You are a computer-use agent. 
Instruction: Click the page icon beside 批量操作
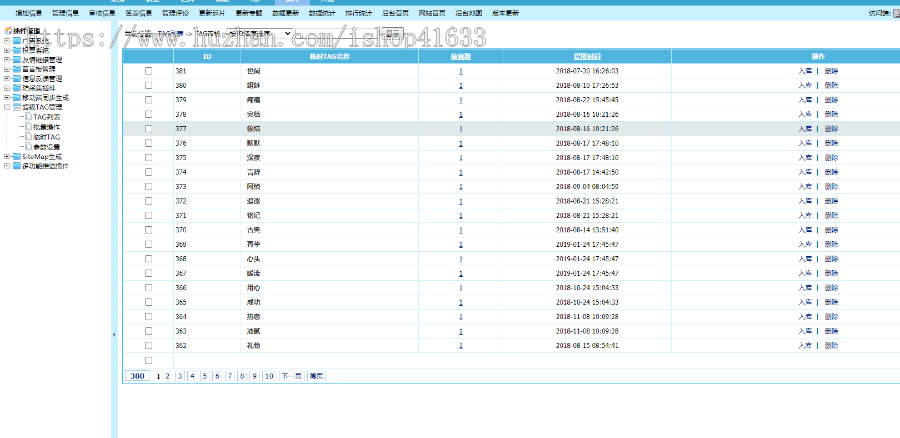[x=27, y=127]
